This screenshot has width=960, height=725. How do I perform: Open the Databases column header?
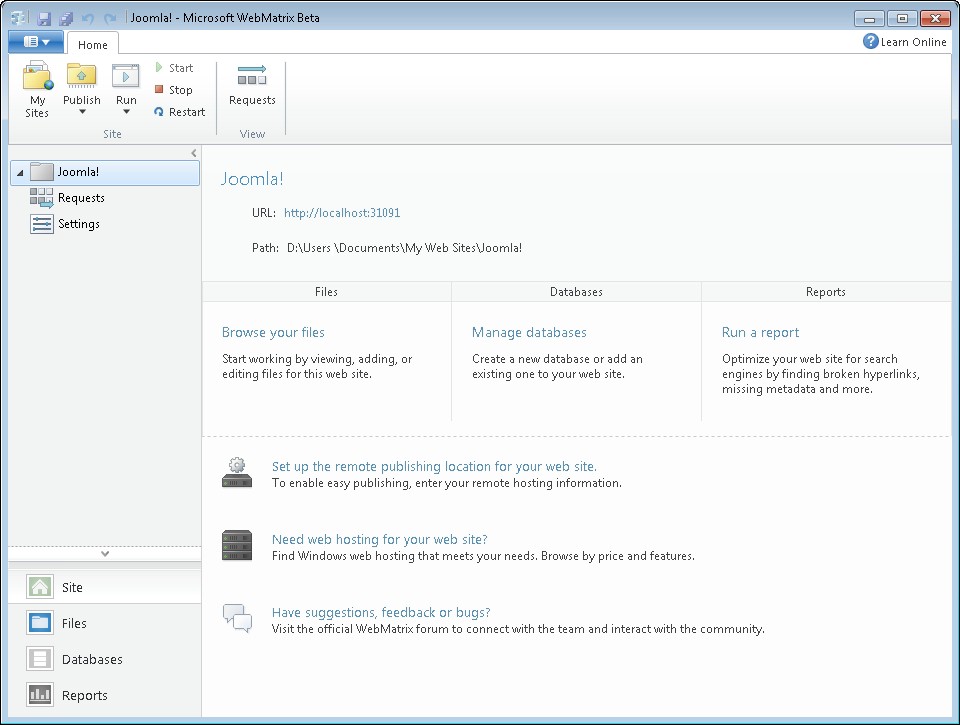[x=576, y=292]
